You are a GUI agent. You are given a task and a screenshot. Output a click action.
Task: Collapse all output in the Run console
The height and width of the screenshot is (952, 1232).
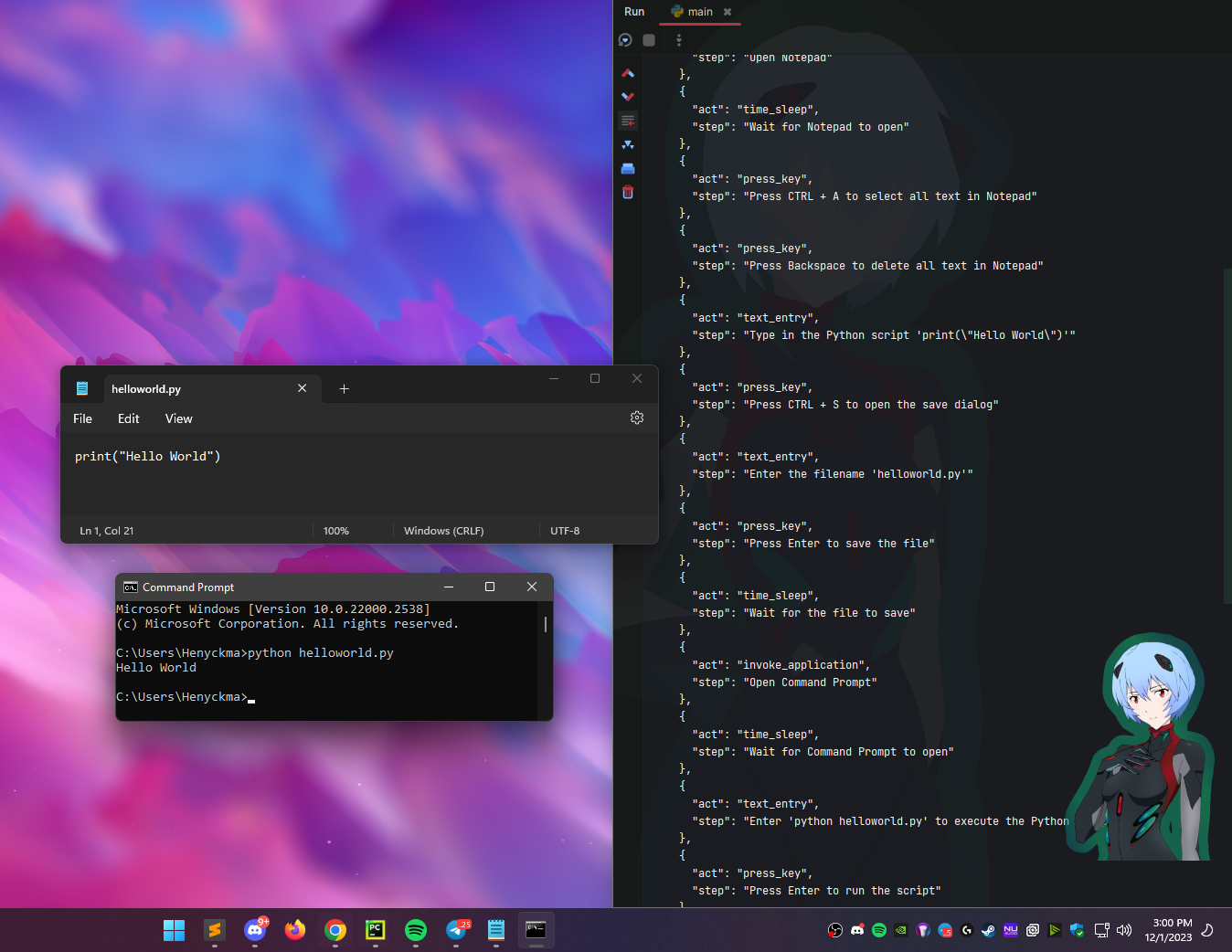pyautogui.click(x=628, y=144)
